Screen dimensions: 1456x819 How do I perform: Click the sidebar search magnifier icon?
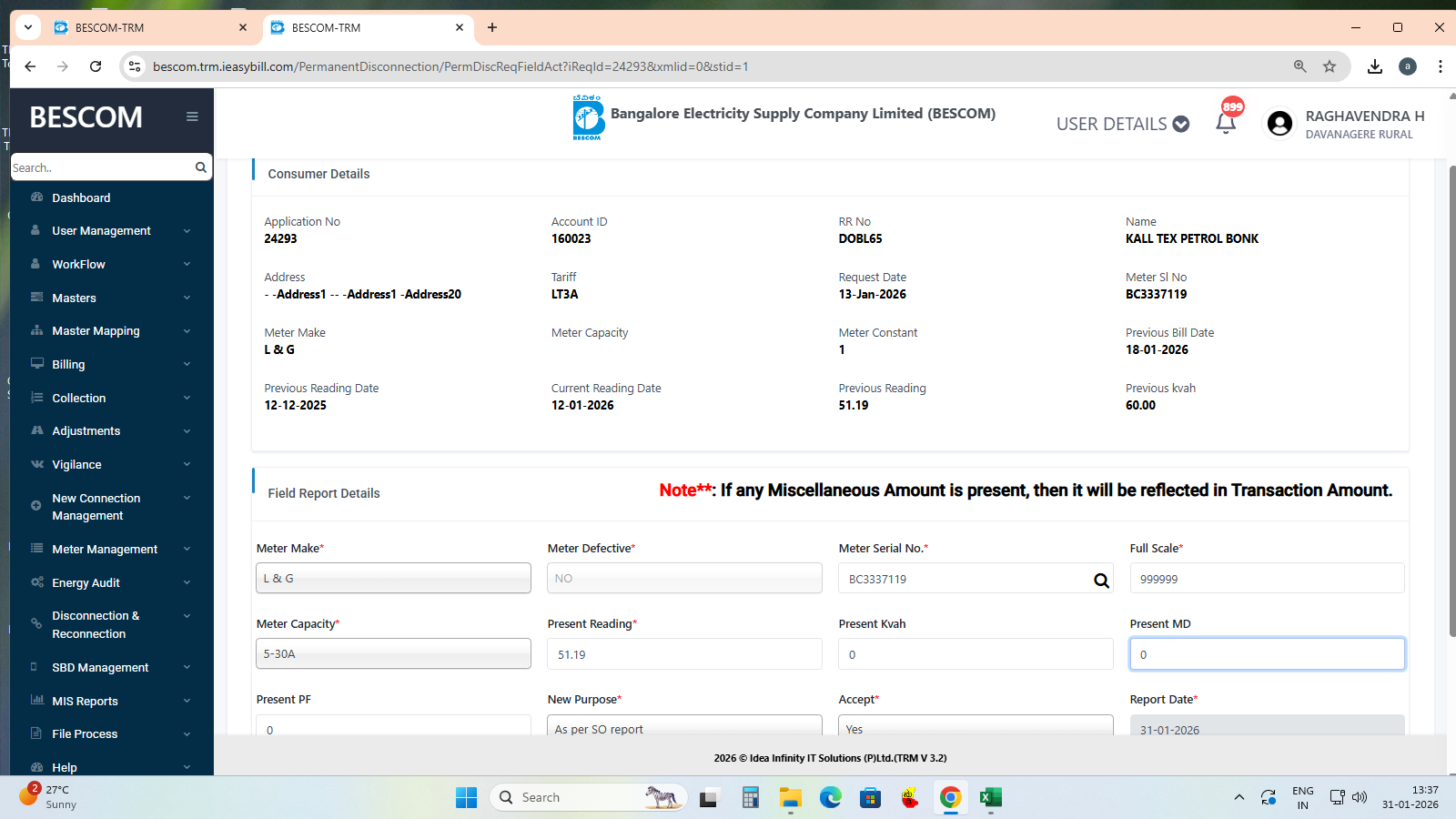click(x=200, y=167)
